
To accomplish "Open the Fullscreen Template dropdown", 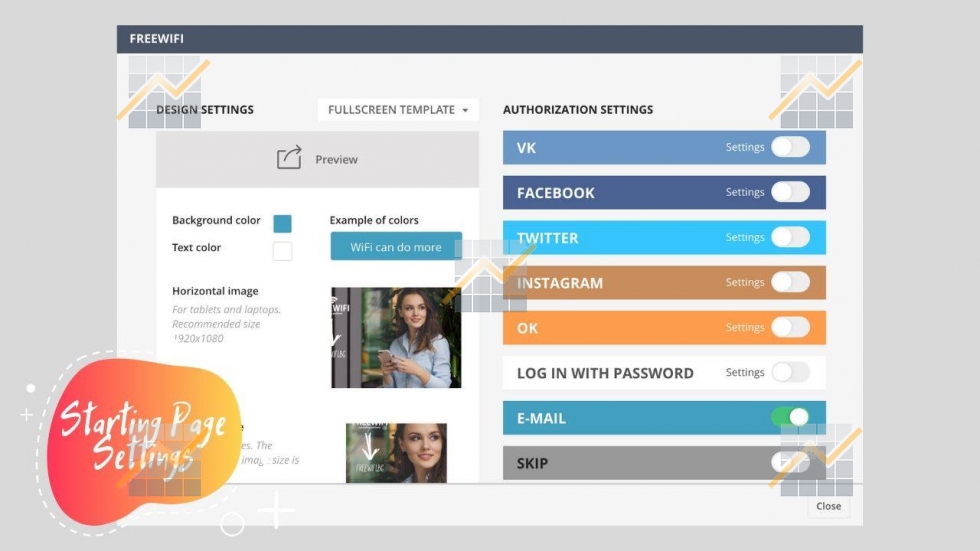I will 398,109.
